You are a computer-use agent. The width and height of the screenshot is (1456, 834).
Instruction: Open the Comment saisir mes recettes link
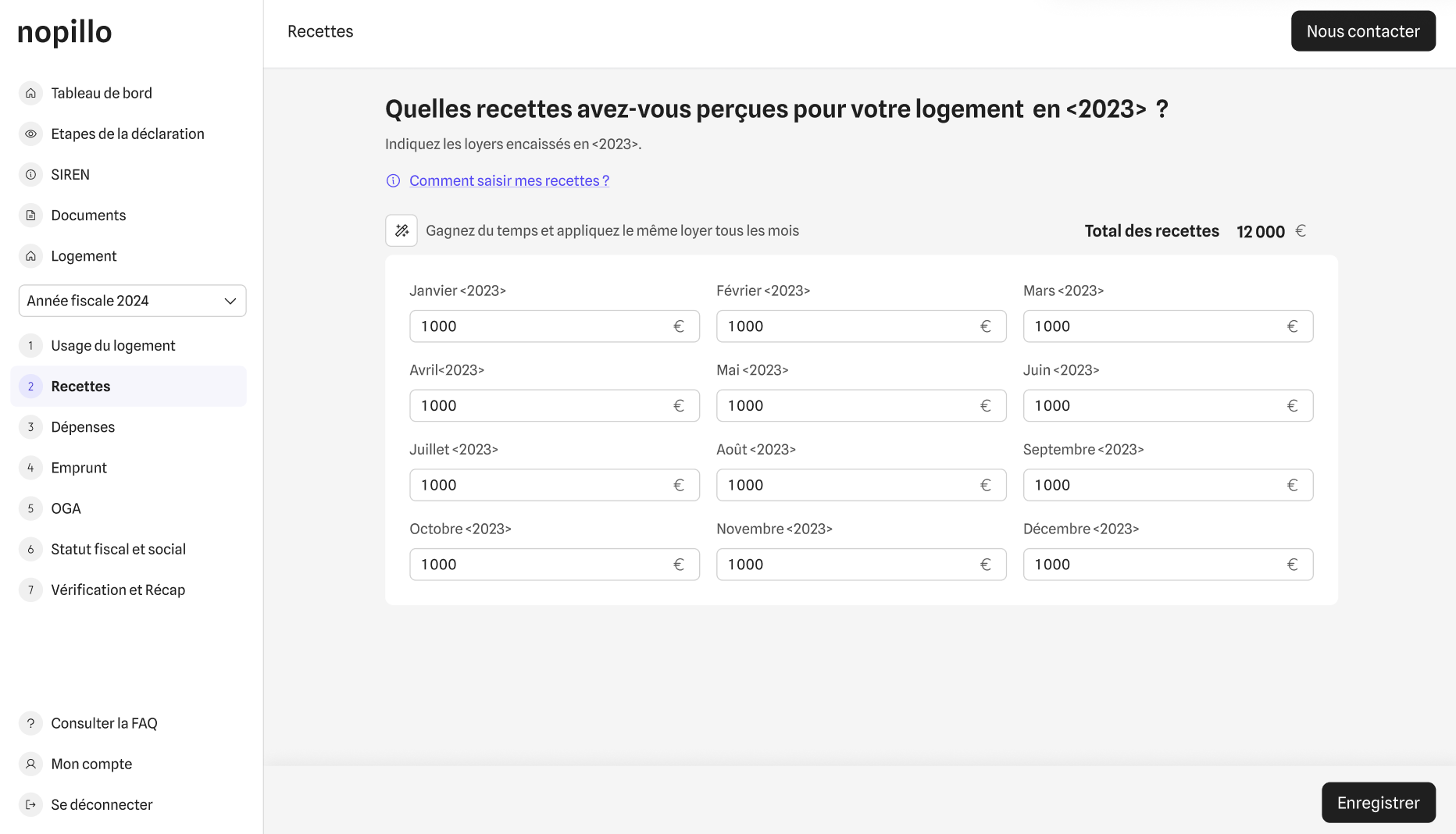(509, 180)
